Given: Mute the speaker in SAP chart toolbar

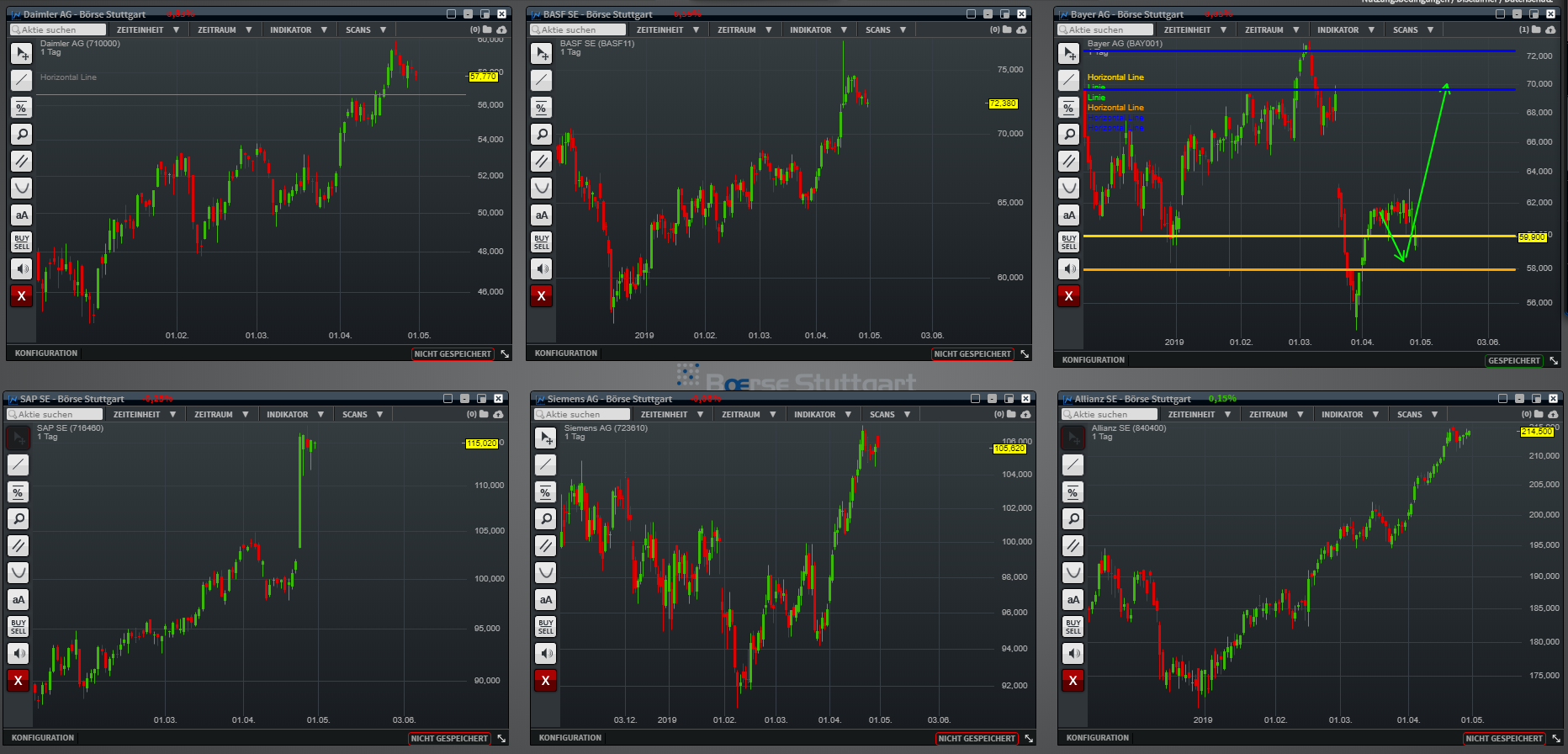Looking at the screenshot, I should (x=19, y=653).
